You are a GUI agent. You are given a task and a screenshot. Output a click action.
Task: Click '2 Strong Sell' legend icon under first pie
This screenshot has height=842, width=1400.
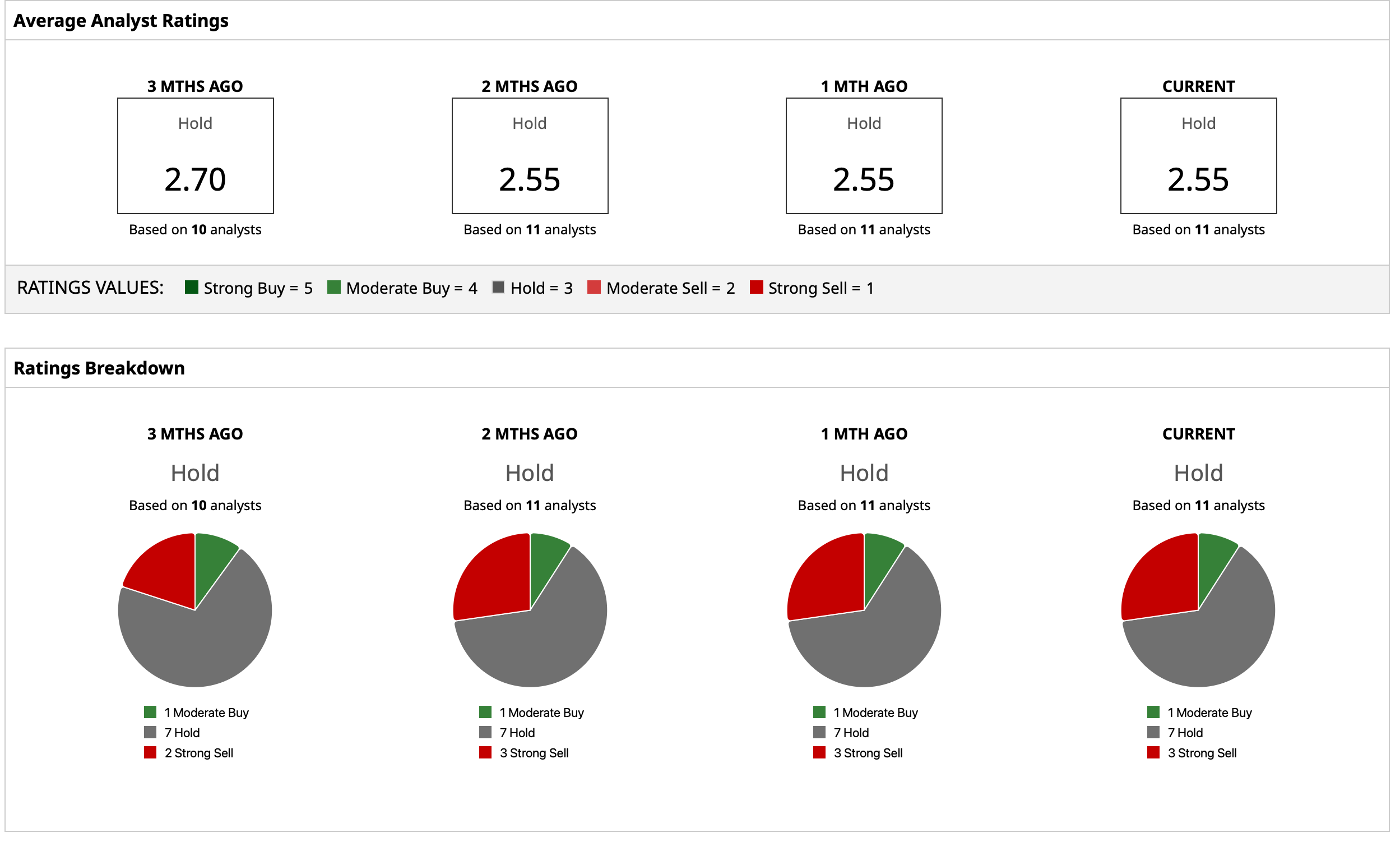[150, 753]
